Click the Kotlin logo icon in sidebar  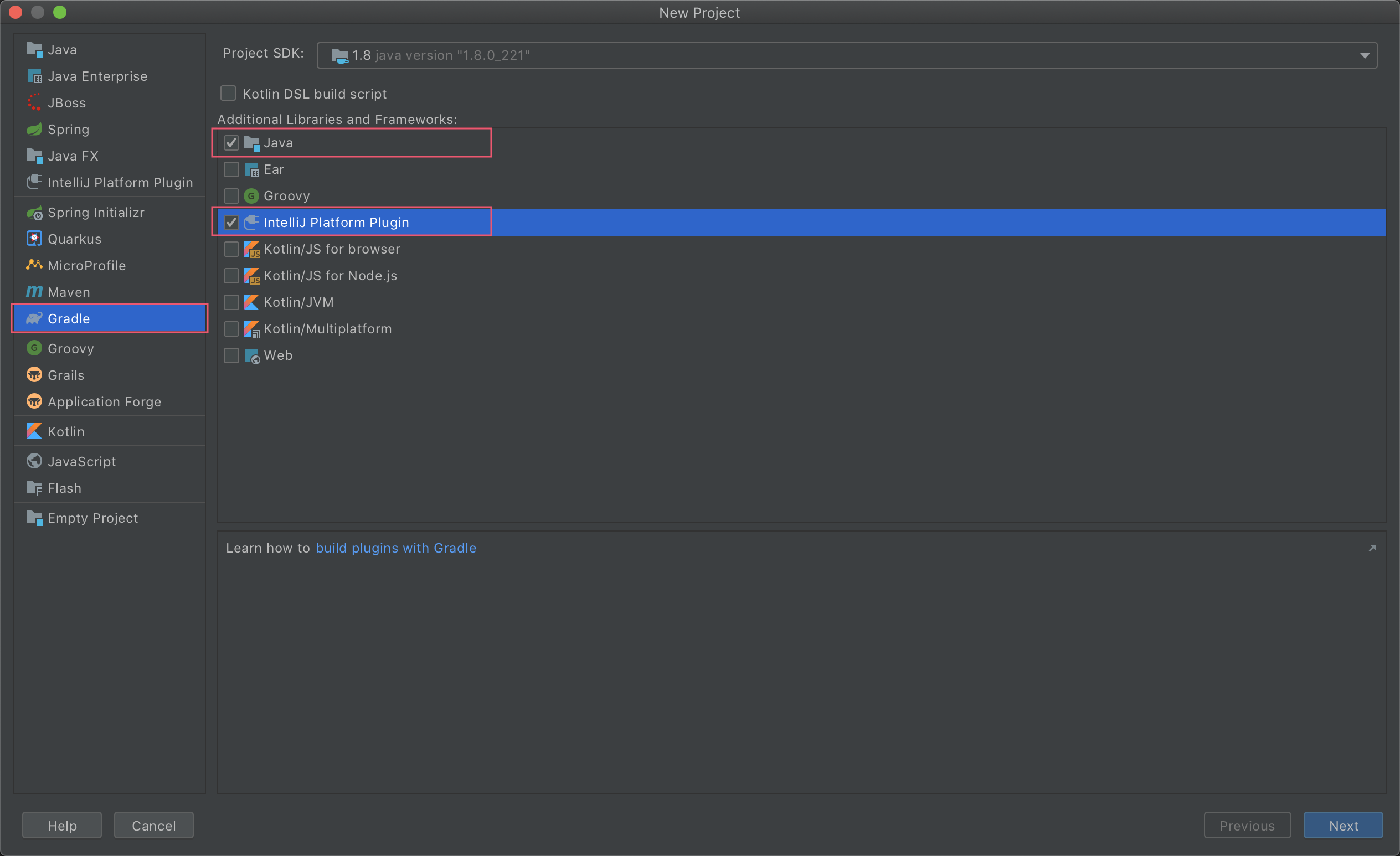pyautogui.click(x=34, y=431)
